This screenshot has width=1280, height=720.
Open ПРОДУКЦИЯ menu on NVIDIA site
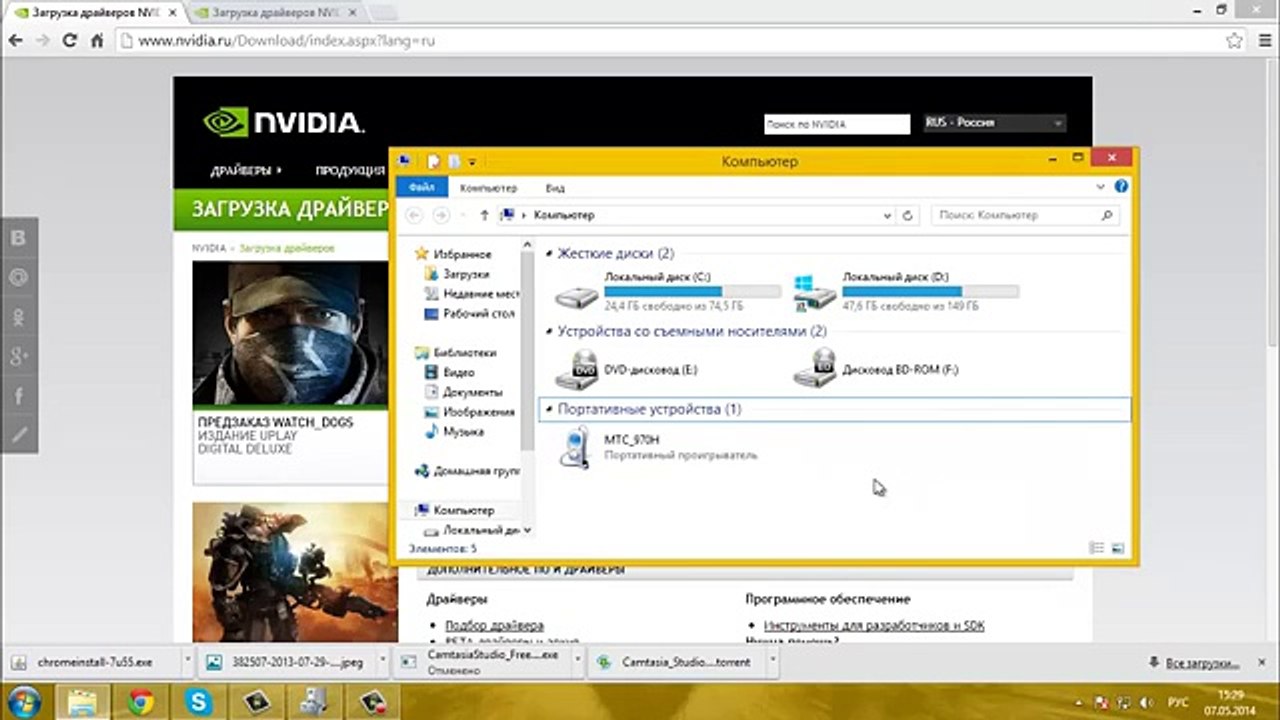click(351, 171)
